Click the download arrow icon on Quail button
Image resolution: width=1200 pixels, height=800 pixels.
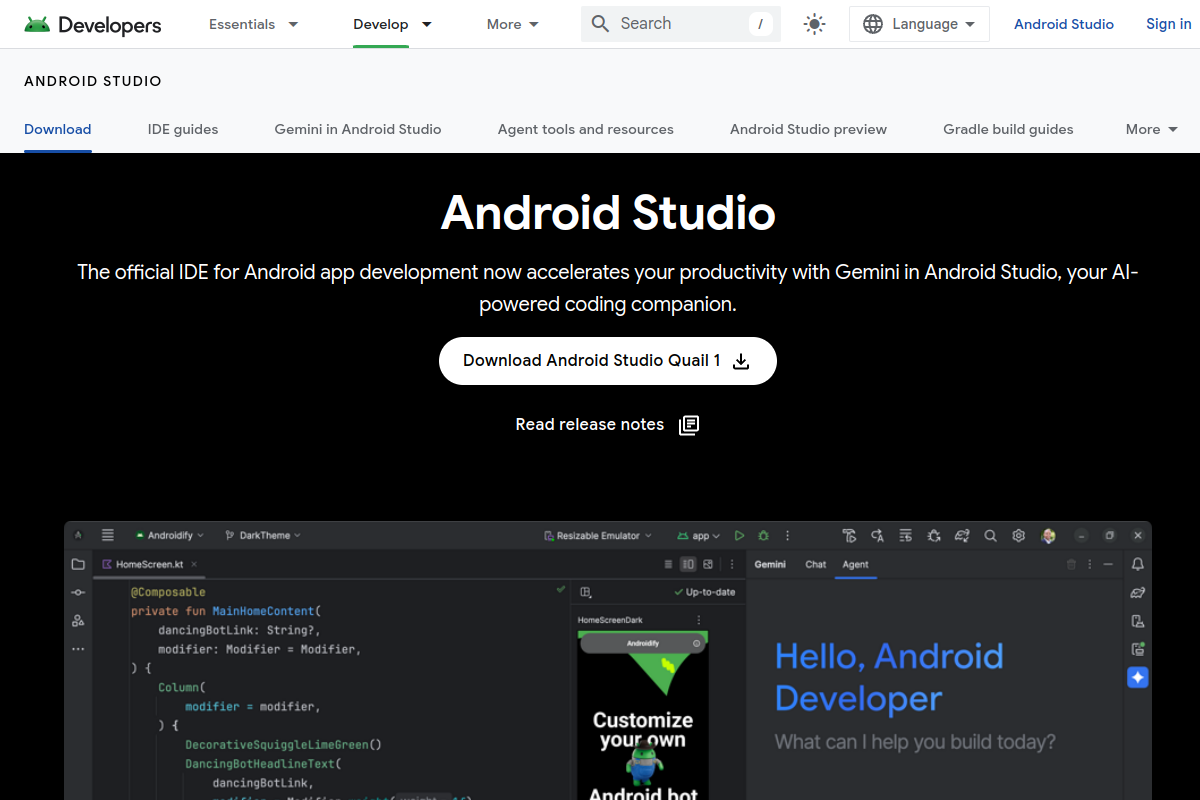pyautogui.click(x=741, y=361)
